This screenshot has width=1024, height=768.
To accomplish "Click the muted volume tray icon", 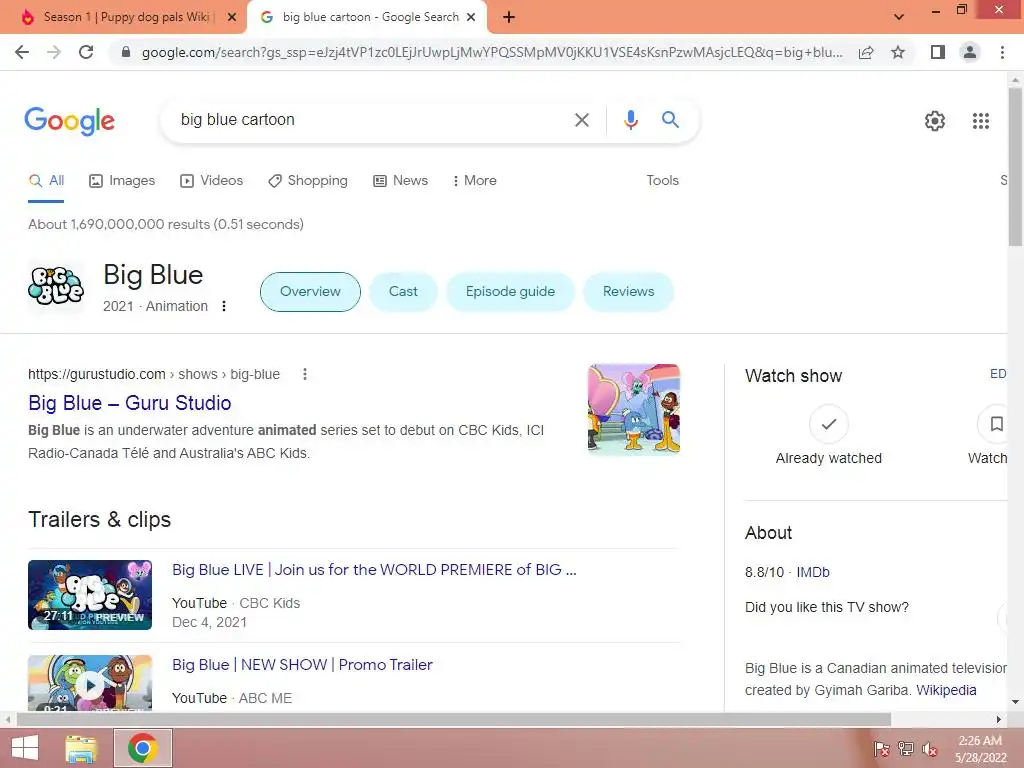I will click(x=929, y=748).
